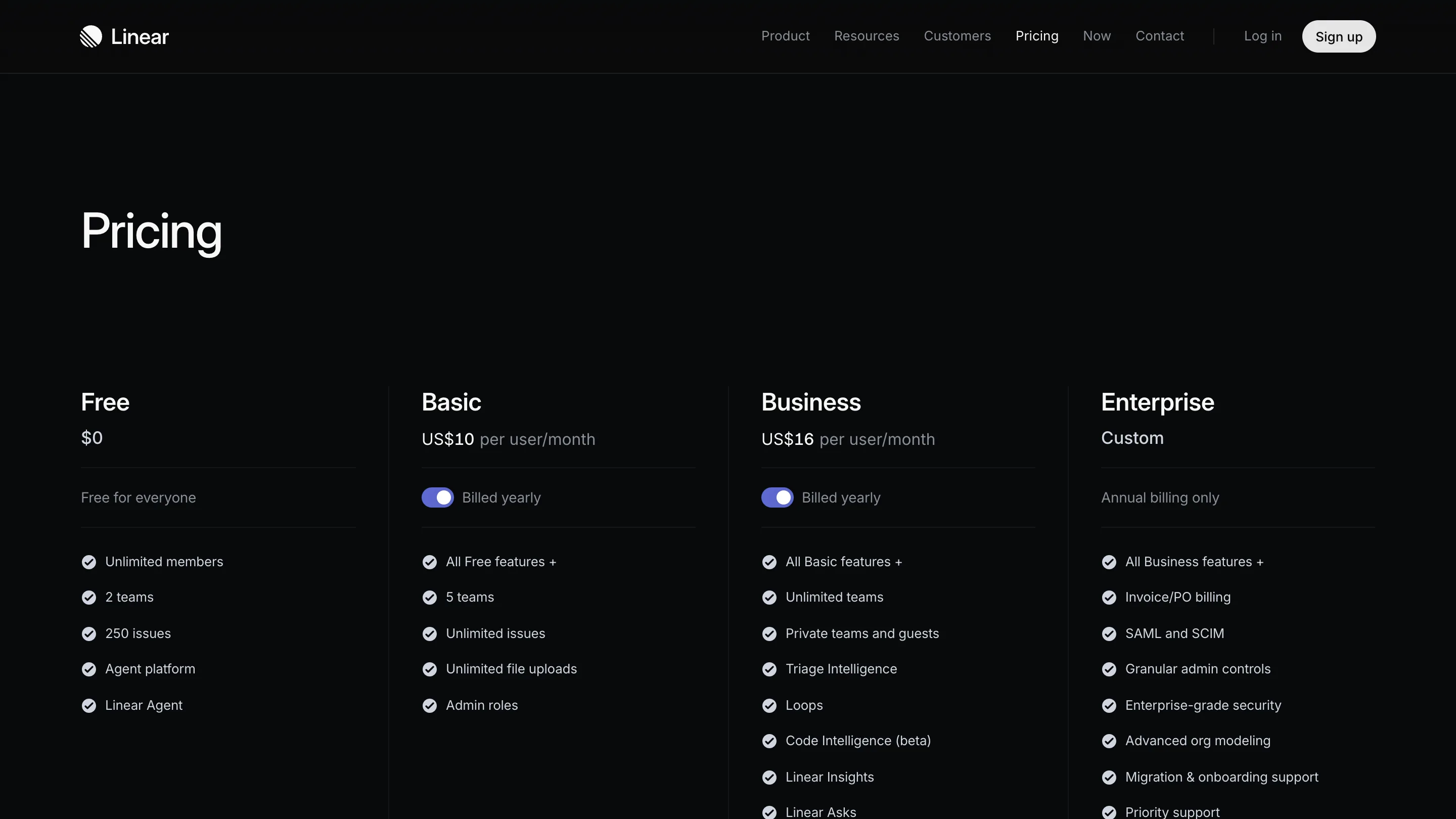Click checkmark icon beside Unlimited issues
The image size is (1456, 819).
click(430, 633)
